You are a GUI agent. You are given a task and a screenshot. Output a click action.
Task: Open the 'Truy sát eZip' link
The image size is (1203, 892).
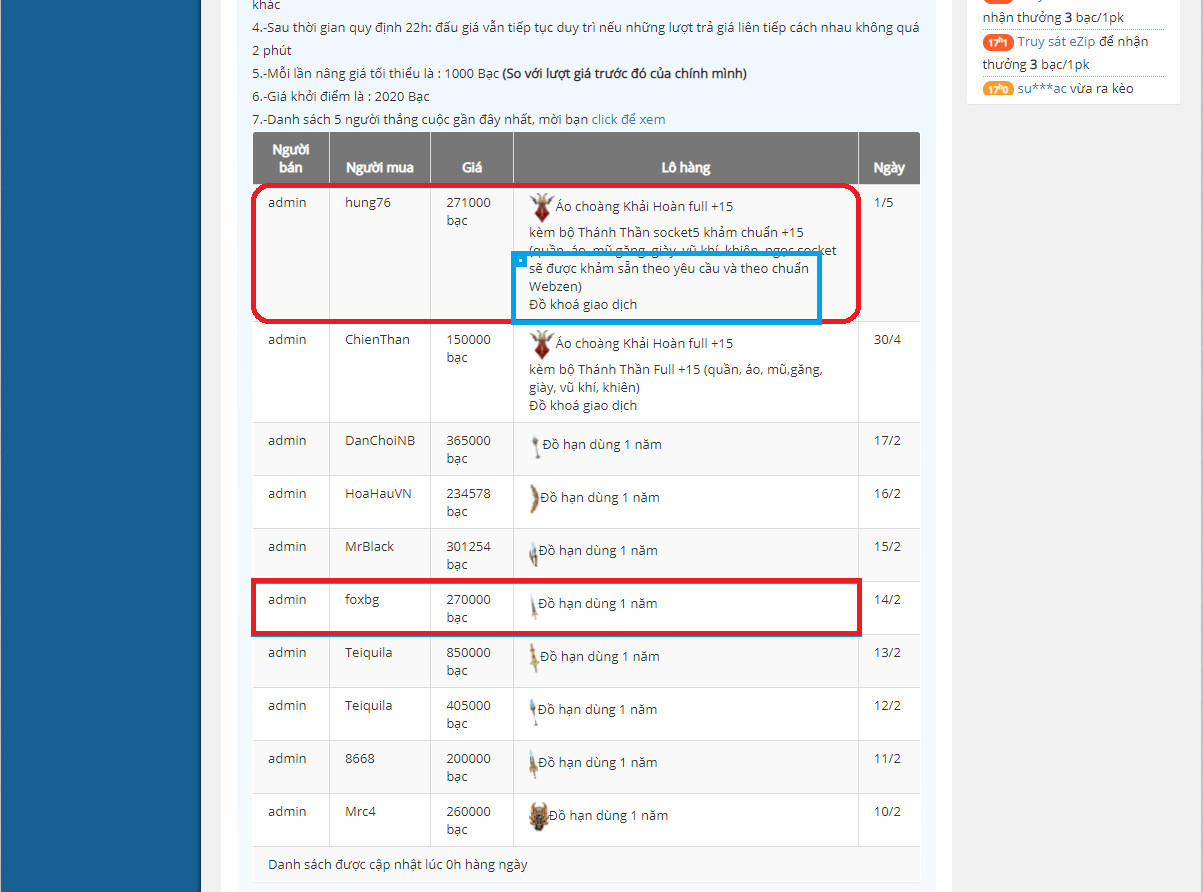[x=1056, y=42]
